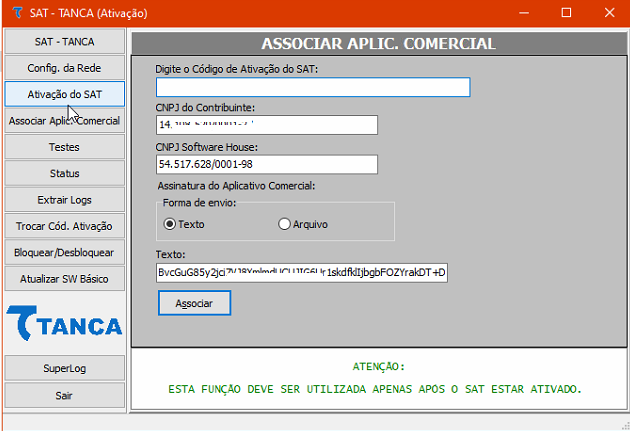Click the 'Forma de envio:' group label

coord(199,203)
